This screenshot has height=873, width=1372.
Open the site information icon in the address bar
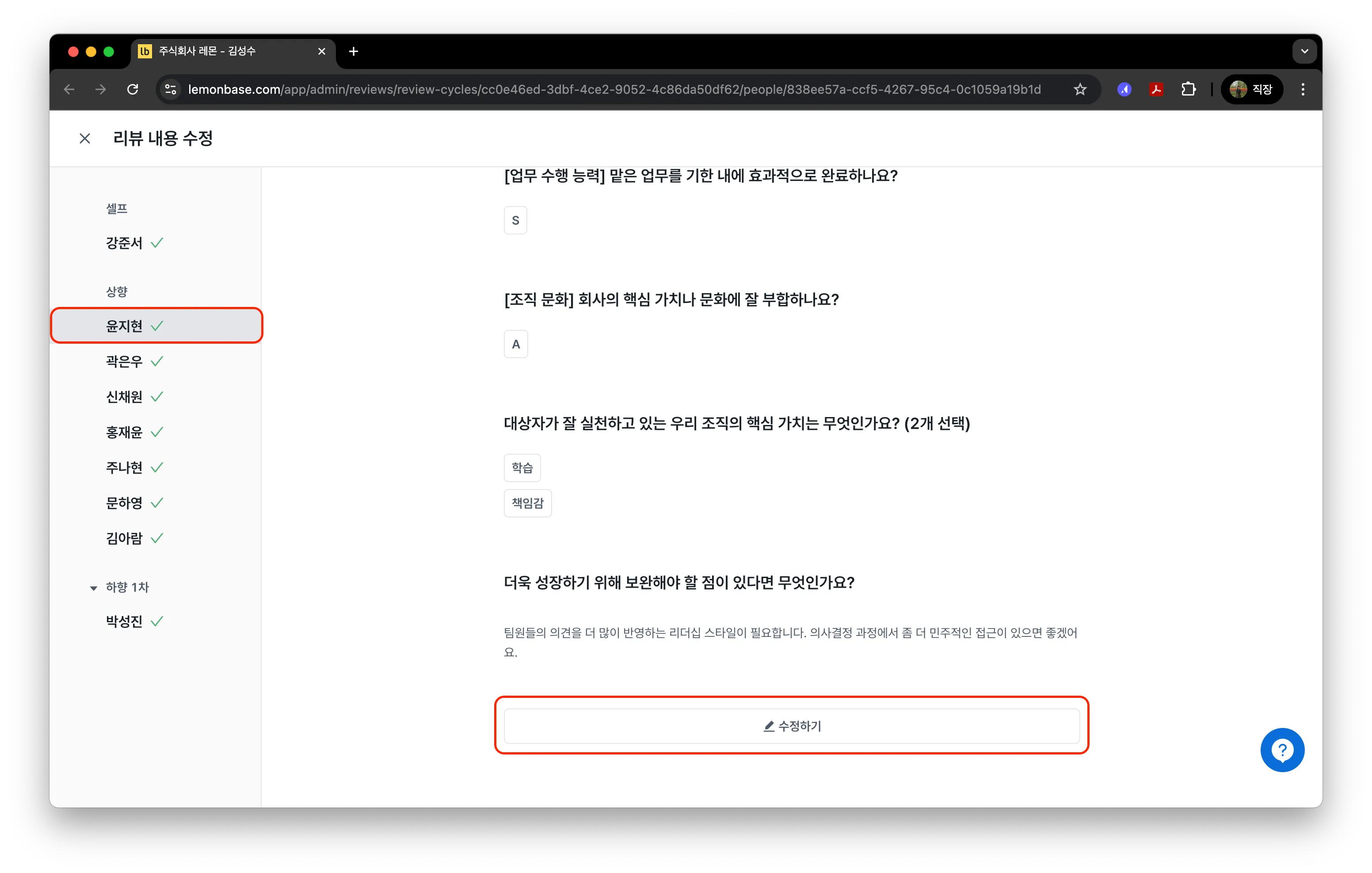coord(170,89)
